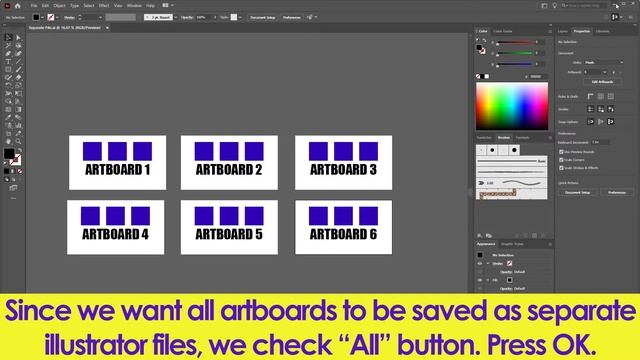Select the Hand tool
This screenshot has height=360, width=640.
point(8,141)
